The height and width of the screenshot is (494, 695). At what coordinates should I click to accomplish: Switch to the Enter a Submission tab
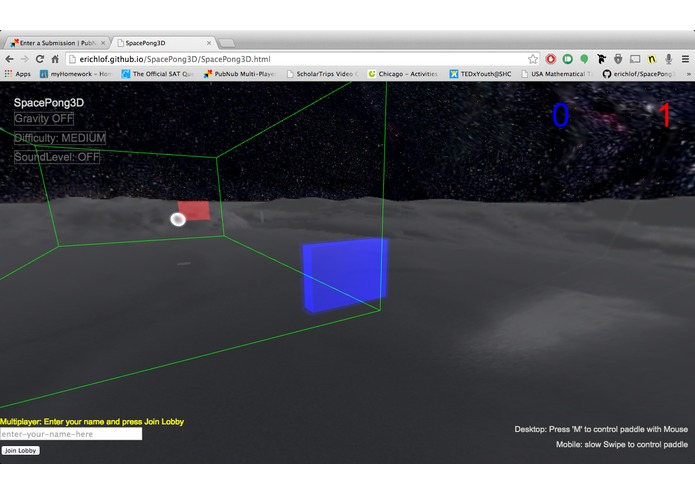coord(57,43)
